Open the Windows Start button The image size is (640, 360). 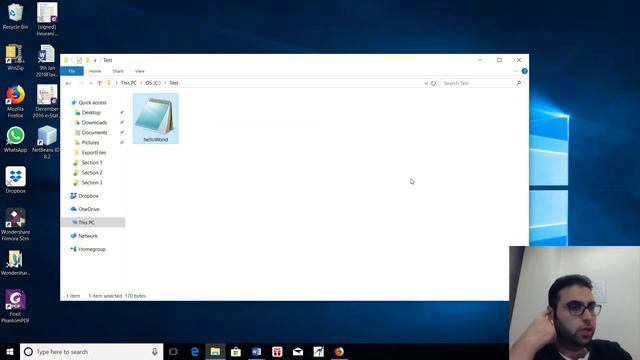10,352
